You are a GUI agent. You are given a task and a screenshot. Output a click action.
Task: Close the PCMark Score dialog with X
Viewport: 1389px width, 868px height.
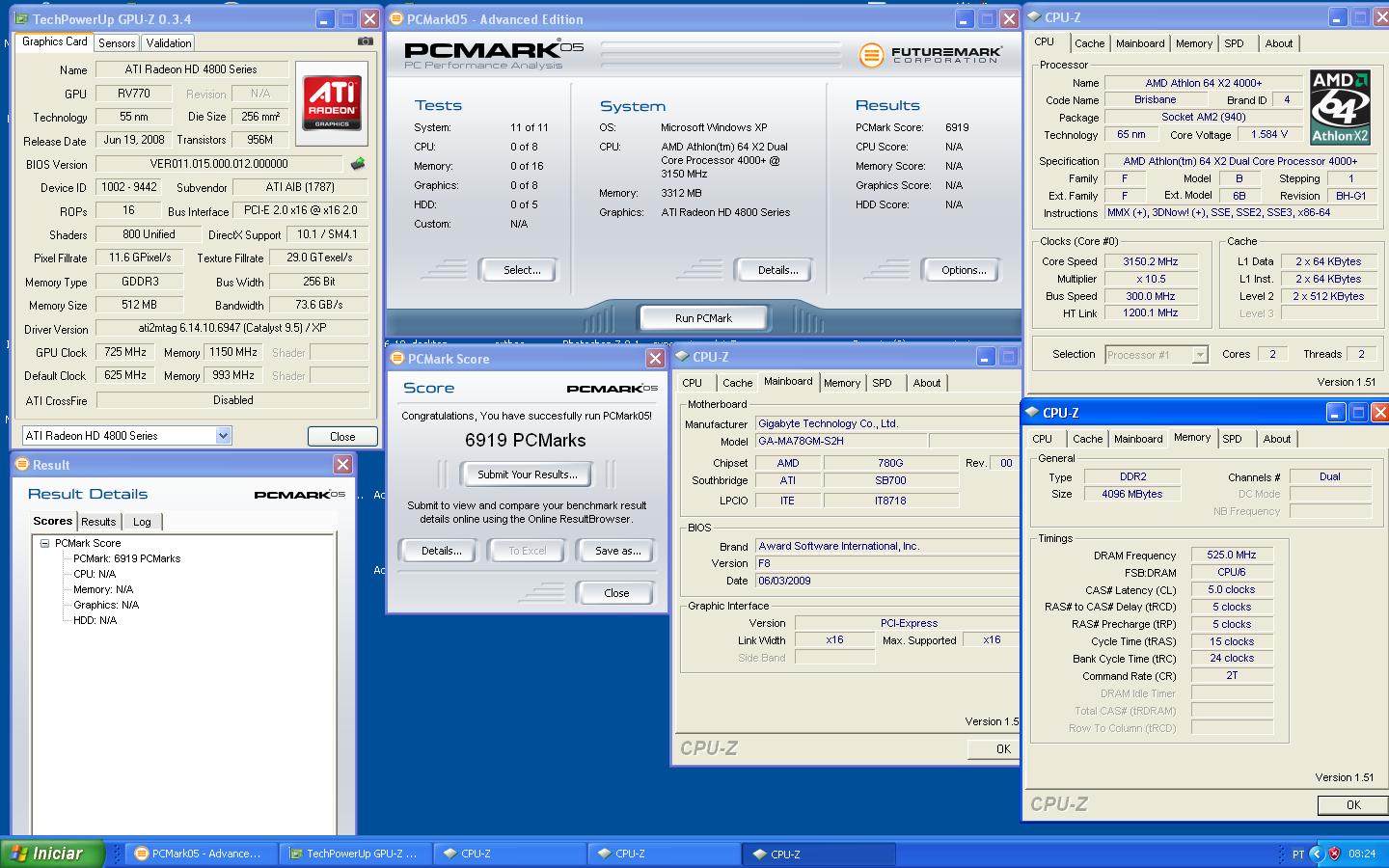(x=655, y=359)
